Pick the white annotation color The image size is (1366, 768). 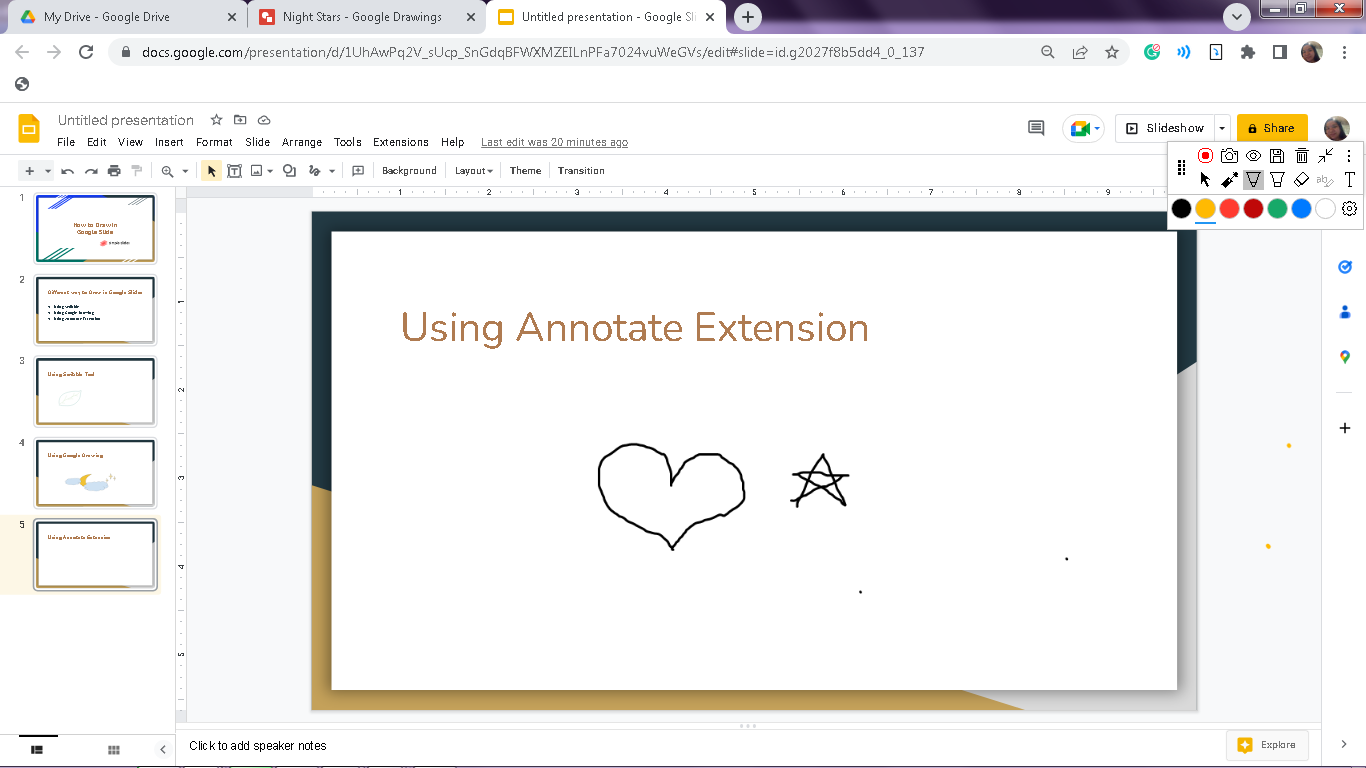(x=1325, y=209)
